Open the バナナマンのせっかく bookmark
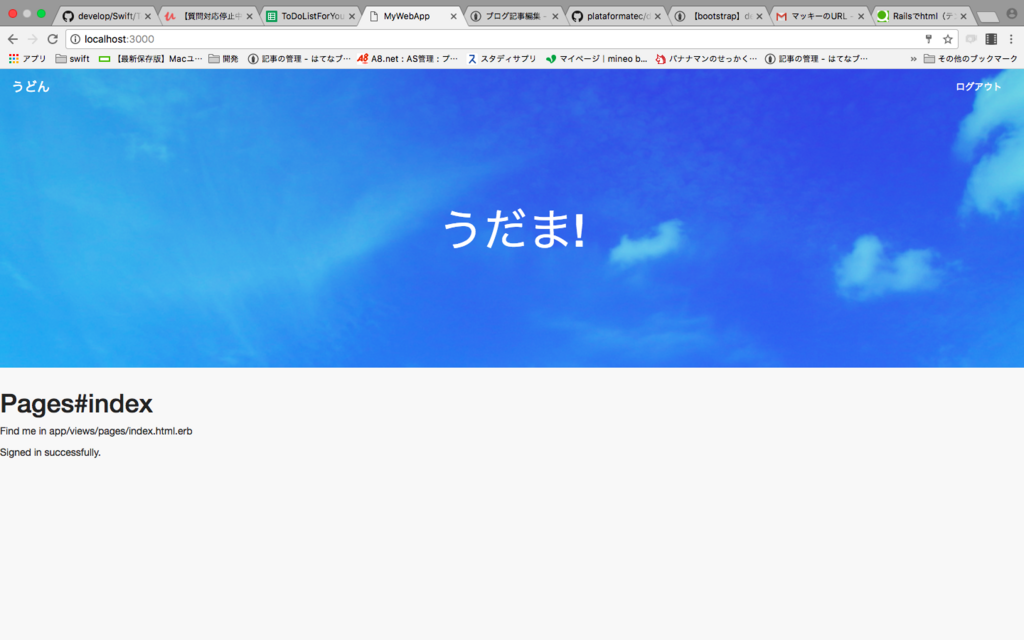Image resolution: width=1024 pixels, height=640 pixels. click(706, 59)
